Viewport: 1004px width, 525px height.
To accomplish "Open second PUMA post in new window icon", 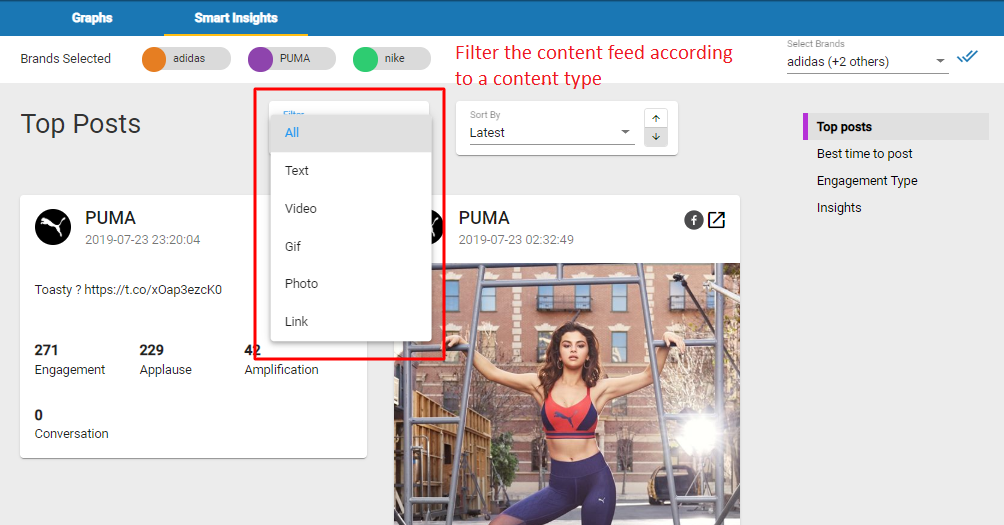I will pos(717,220).
